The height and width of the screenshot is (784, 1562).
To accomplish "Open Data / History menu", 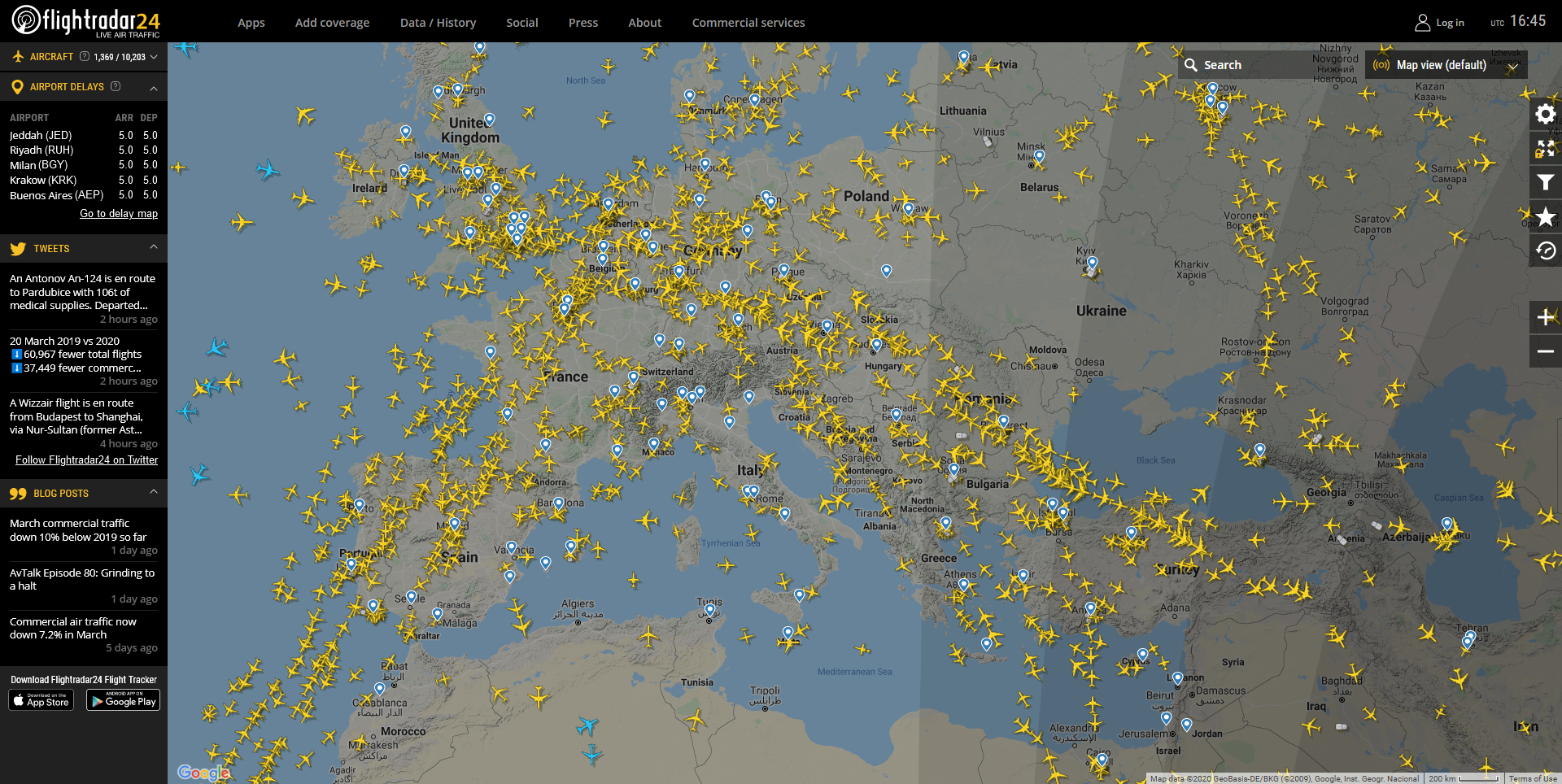I will [438, 23].
